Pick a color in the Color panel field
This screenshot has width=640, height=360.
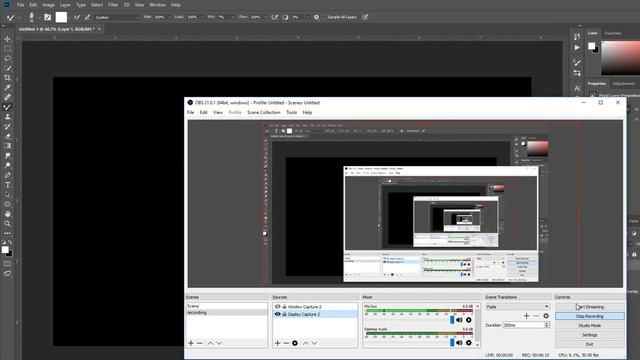(x=620, y=58)
